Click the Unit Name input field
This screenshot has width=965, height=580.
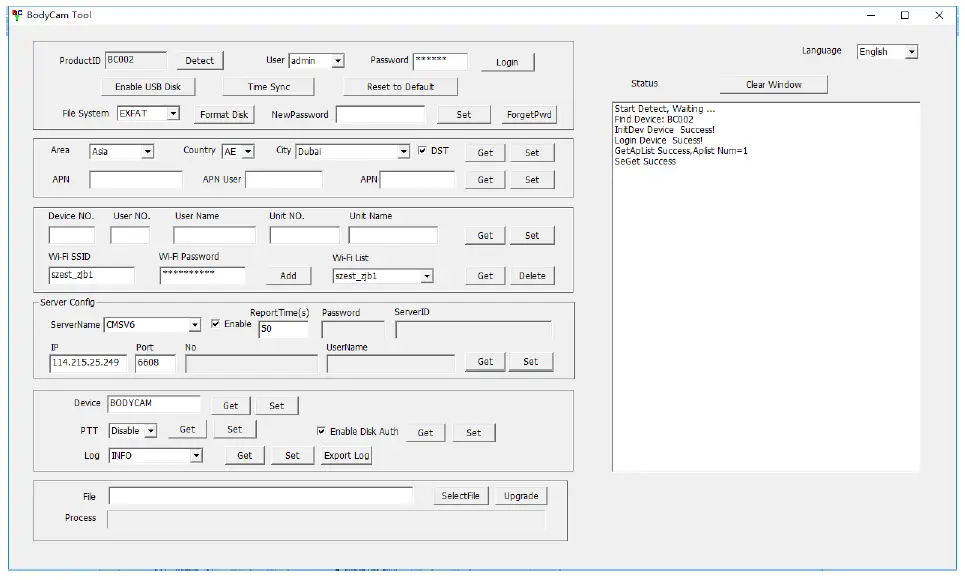click(x=393, y=235)
